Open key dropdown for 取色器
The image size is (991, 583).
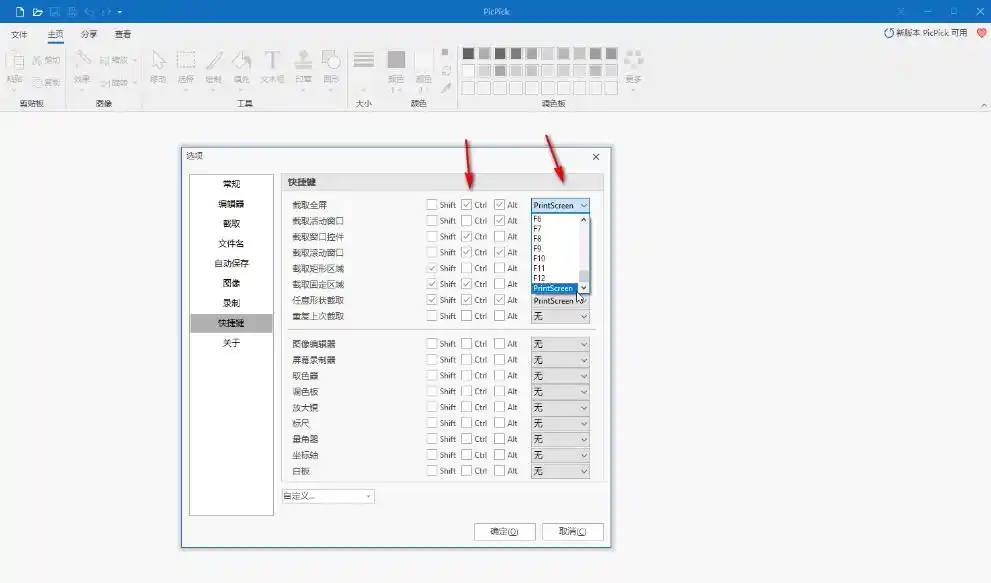tap(561, 376)
